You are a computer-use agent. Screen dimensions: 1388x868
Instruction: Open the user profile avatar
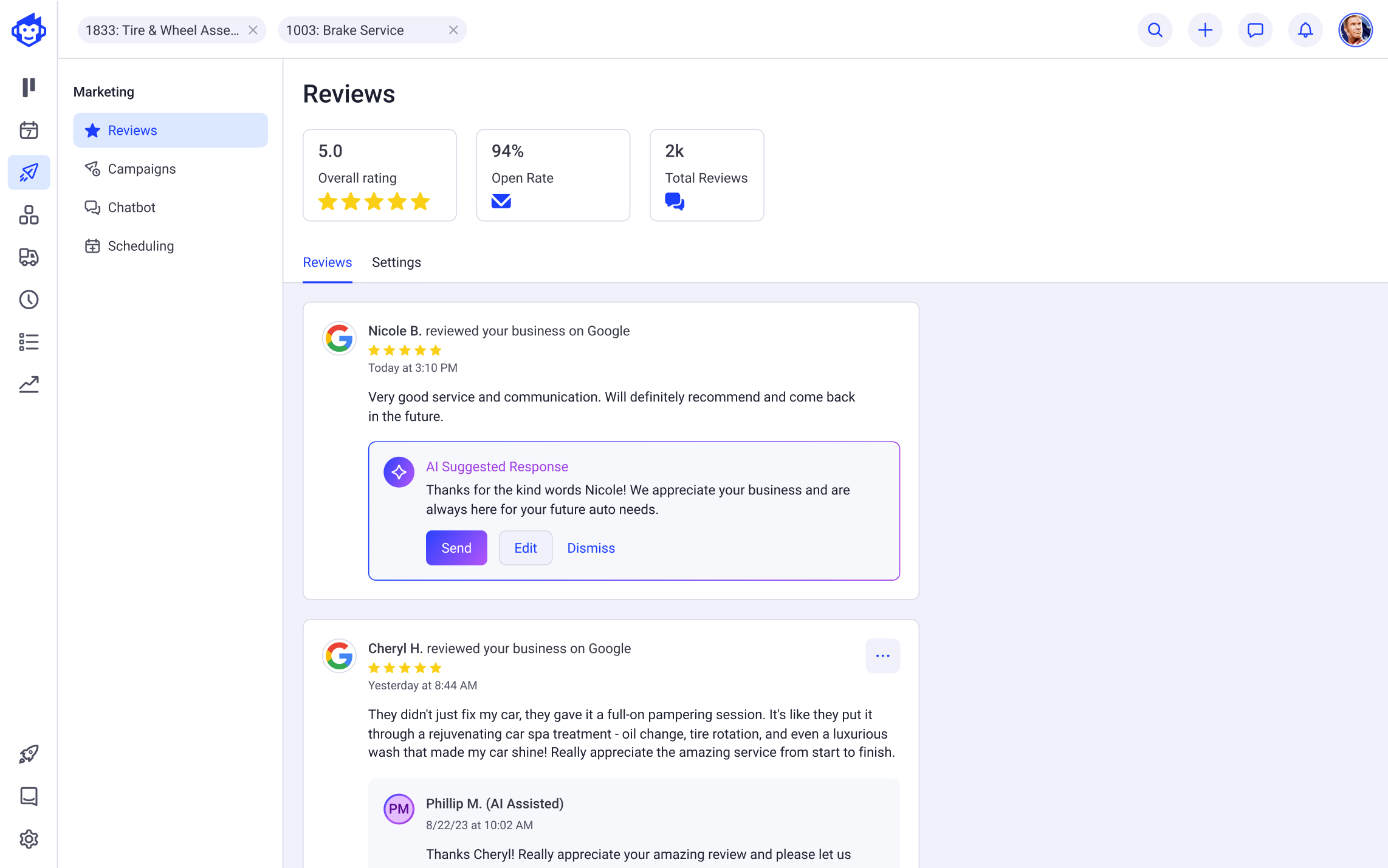point(1355,30)
